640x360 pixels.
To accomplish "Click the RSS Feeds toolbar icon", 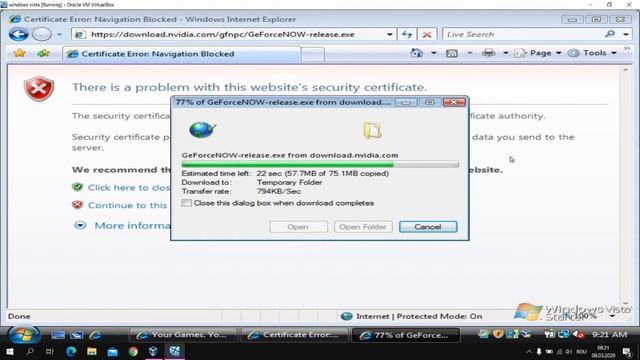I will (x=452, y=53).
